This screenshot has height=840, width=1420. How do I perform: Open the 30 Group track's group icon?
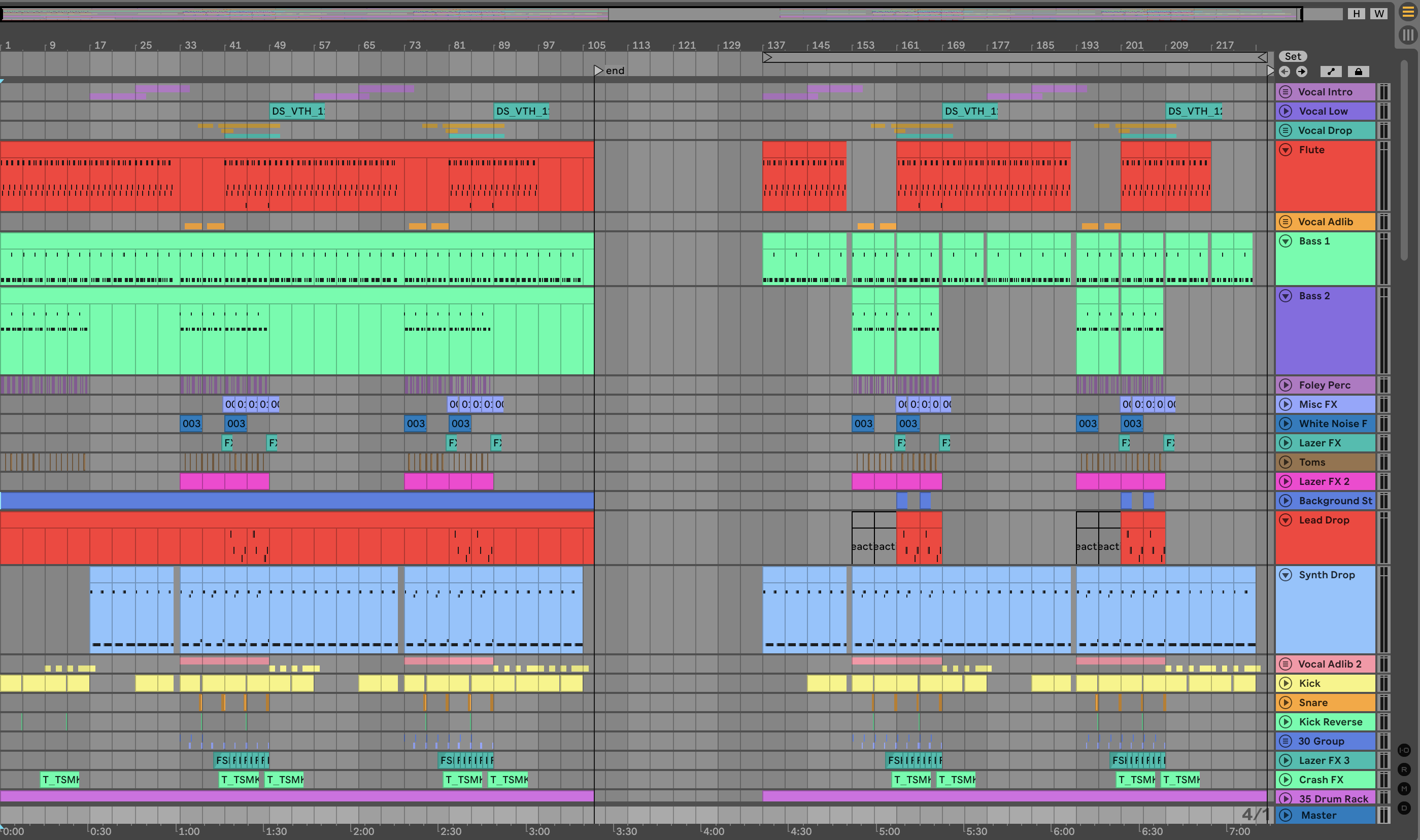[x=1285, y=741]
